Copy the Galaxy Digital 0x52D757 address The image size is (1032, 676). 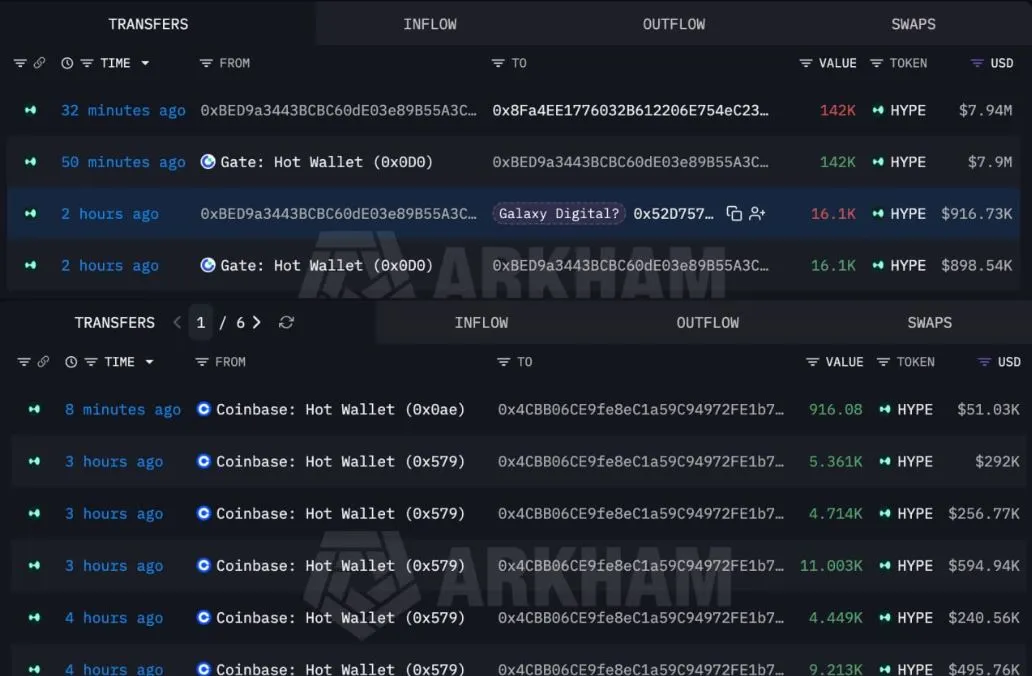[734, 214]
